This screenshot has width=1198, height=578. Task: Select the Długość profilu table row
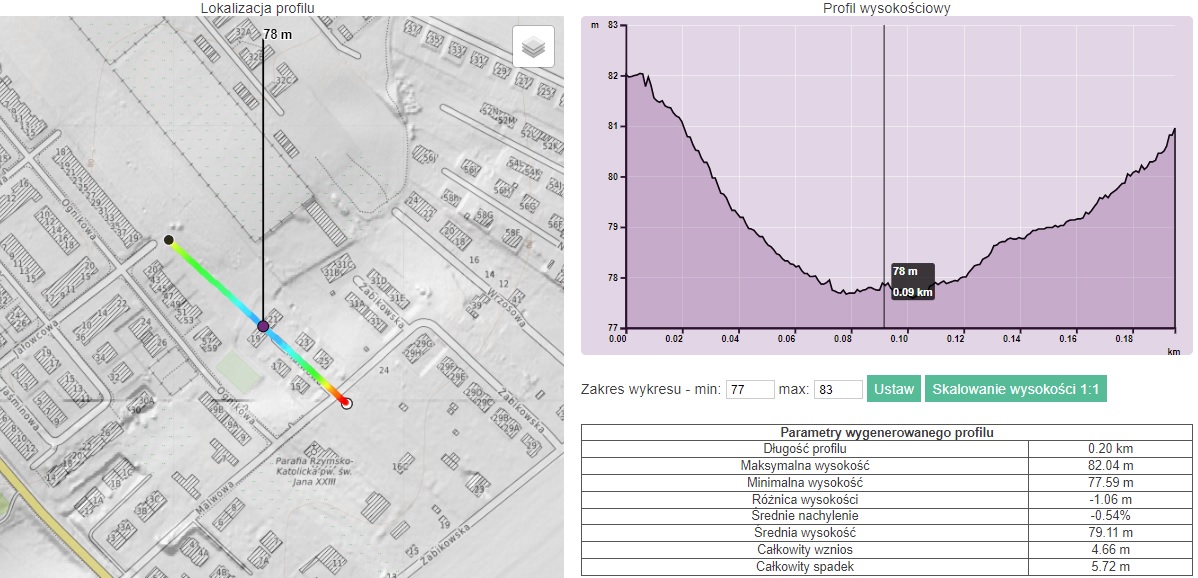(x=805, y=449)
